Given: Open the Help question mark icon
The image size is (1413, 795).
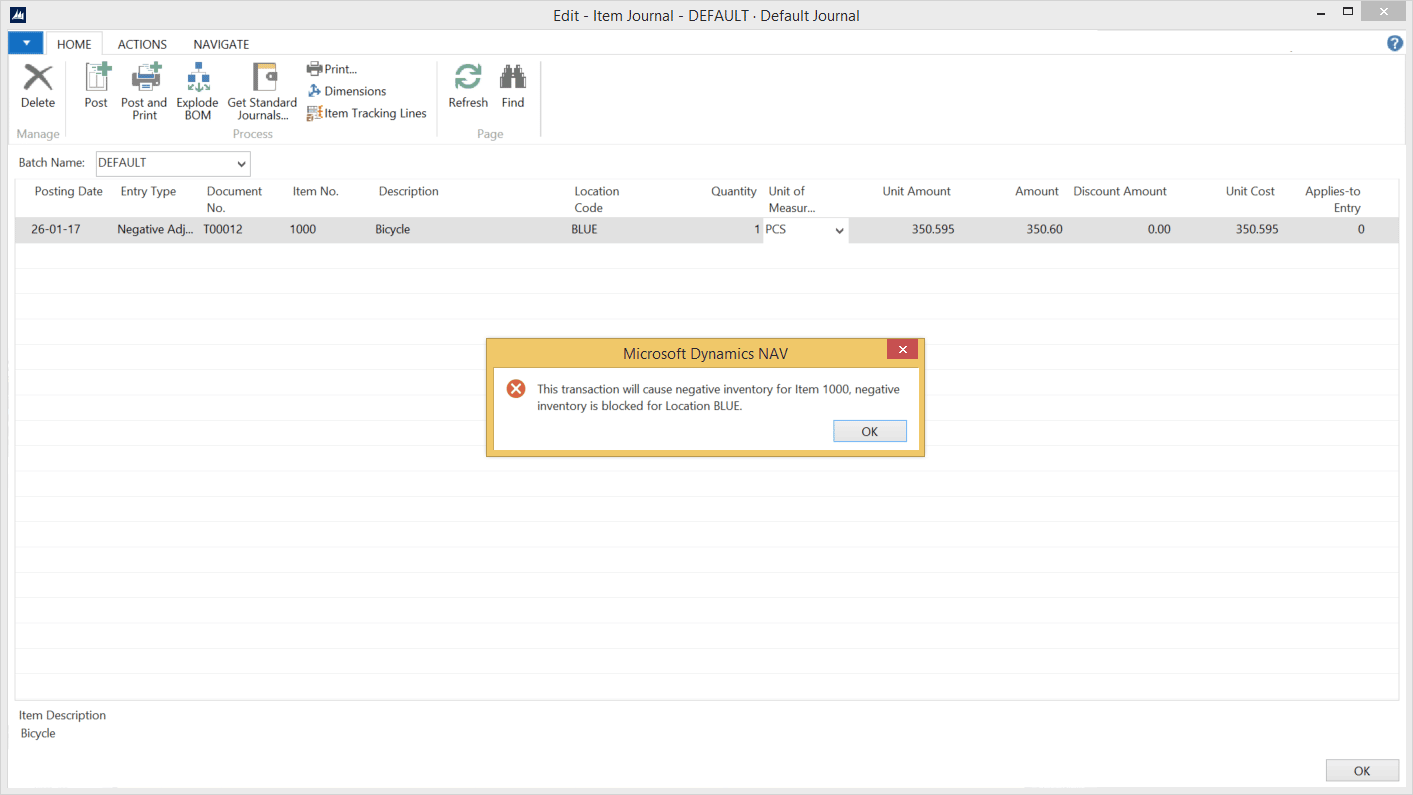Looking at the screenshot, I should tap(1395, 44).
